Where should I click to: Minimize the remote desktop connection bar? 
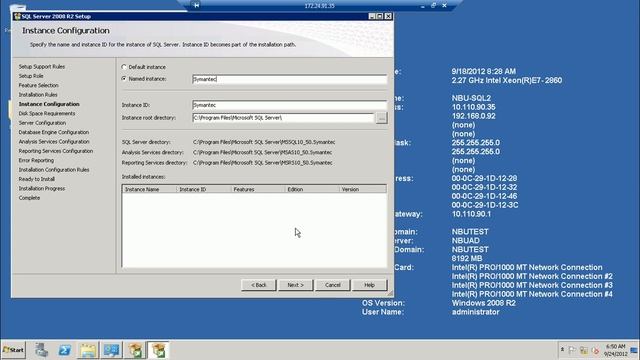(422, 6)
